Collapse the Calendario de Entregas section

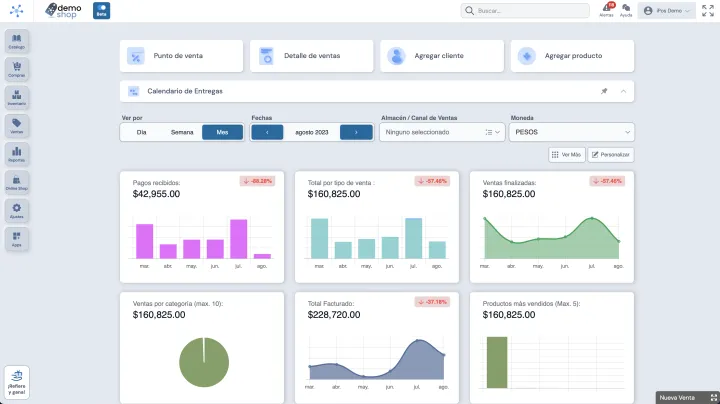[x=623, y=91]
